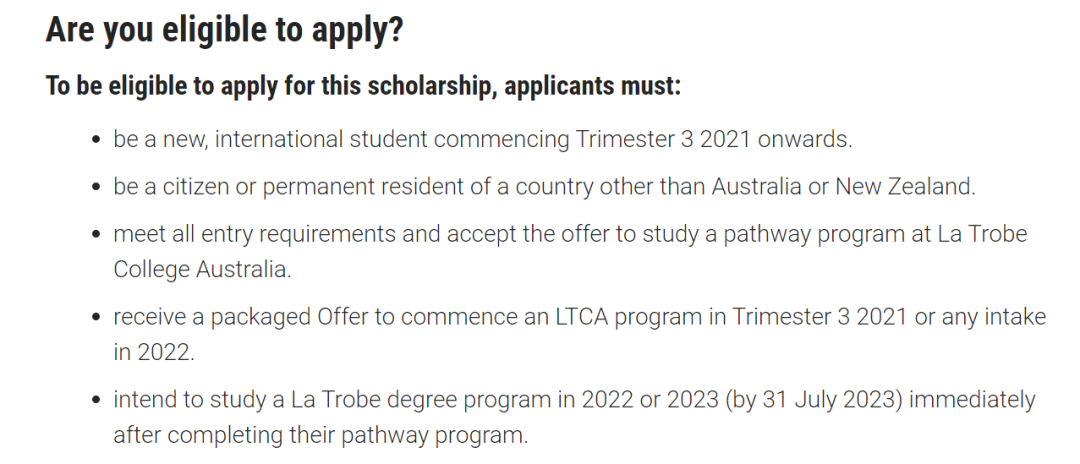Click the bullet dot before "meet all entry requirements"
This screenshot has width=1080, height=464.
96,235
